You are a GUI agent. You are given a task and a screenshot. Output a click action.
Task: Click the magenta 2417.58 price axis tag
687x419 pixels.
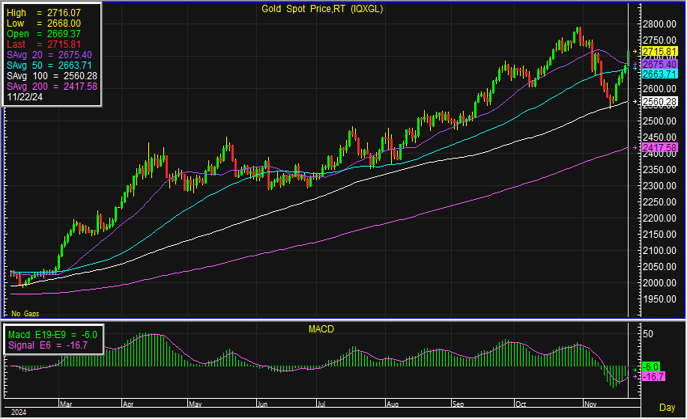[x=660, y=148]
